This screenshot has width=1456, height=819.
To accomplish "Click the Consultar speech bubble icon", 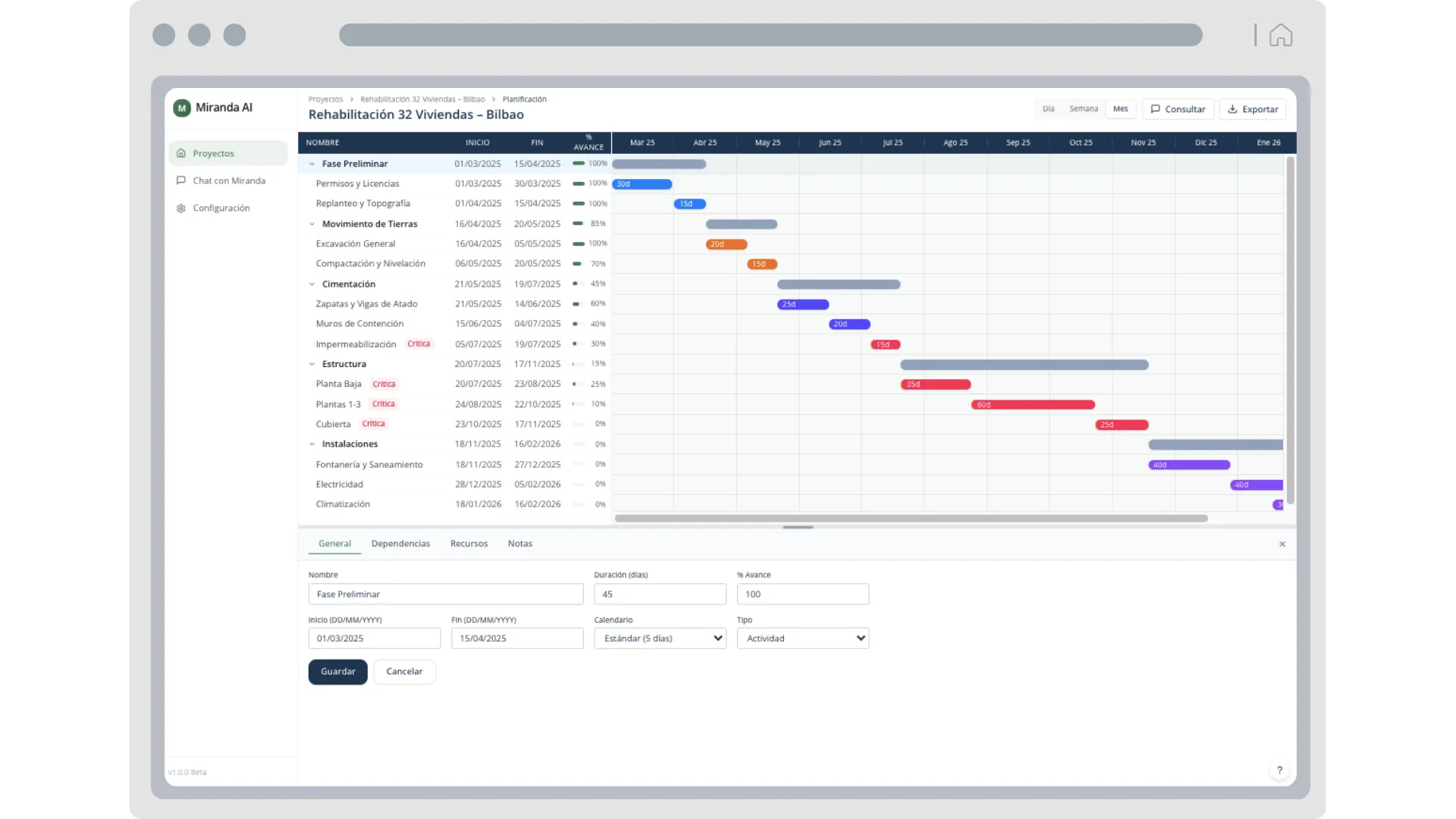I will [1155, 108].
